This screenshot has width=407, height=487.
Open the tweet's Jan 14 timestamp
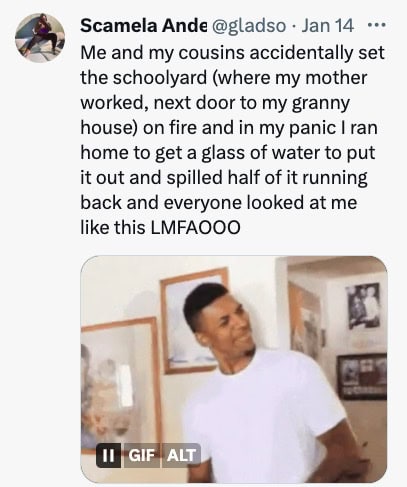pos(327,25)
